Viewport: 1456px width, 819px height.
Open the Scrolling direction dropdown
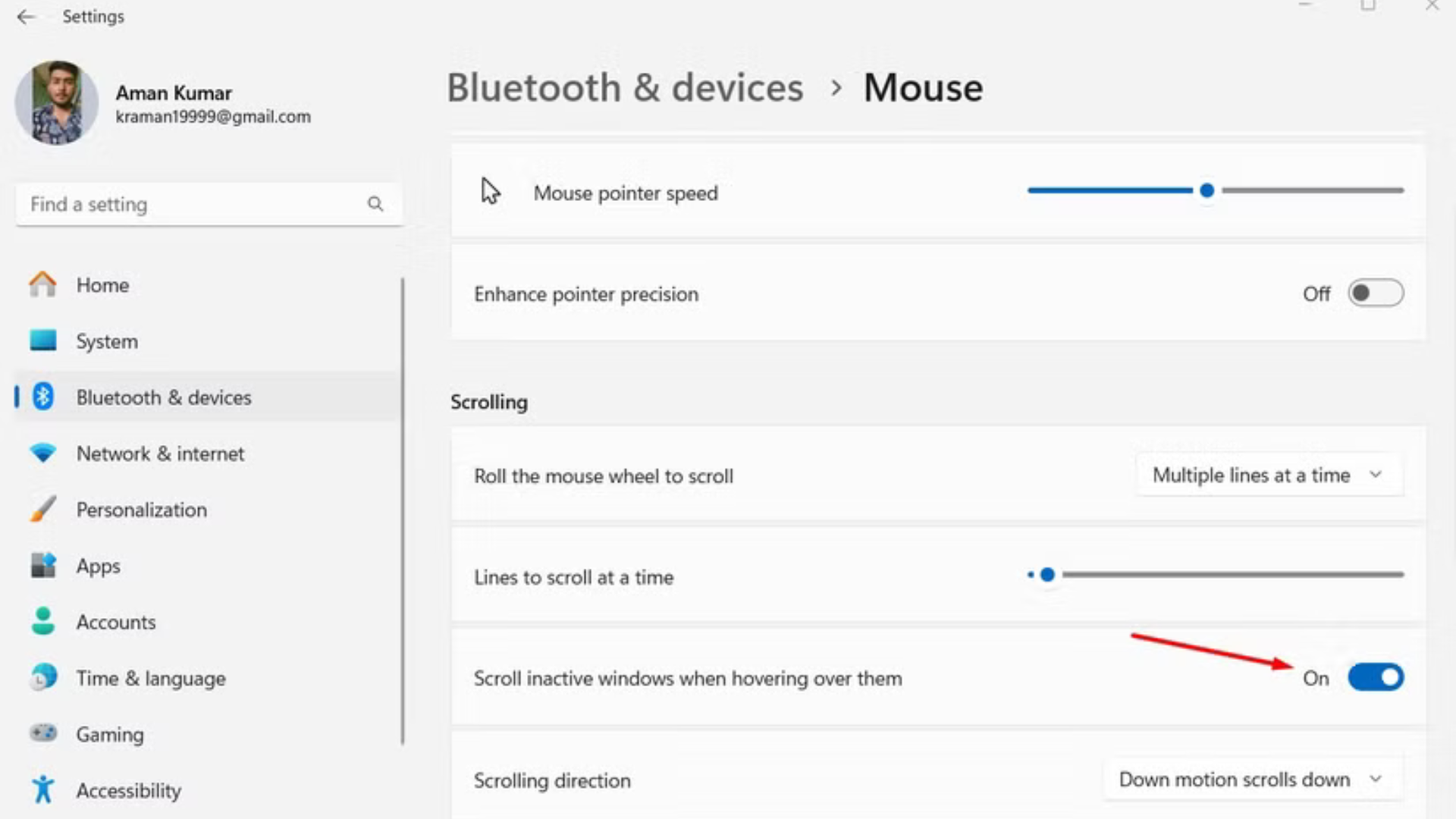pyautogui.click(x=1251, y=780)
